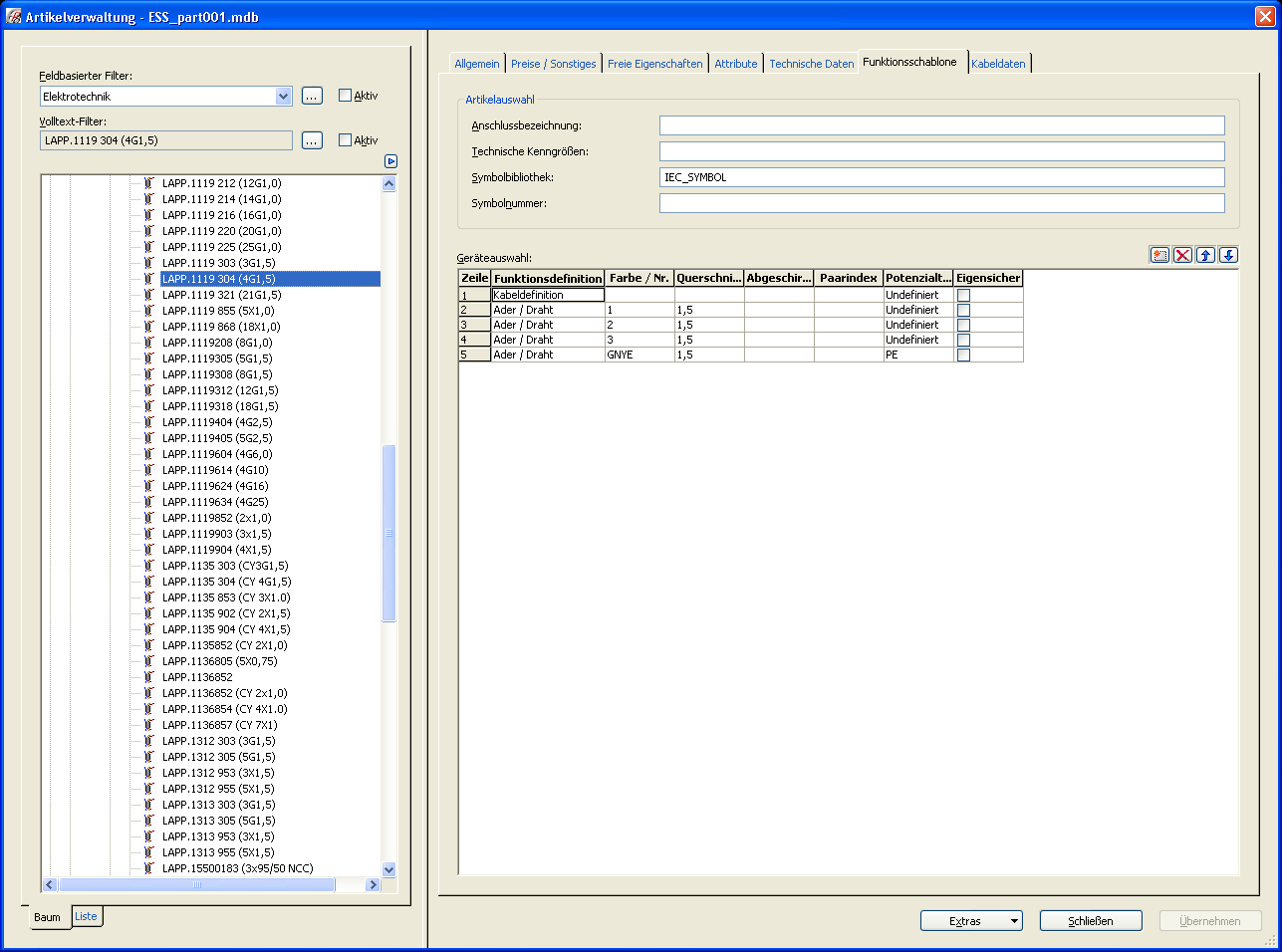Click the cable icon beside LAPP.1119 868 (18X1,0)
This screenshot has height=952, width=1282.
(149, 327)
